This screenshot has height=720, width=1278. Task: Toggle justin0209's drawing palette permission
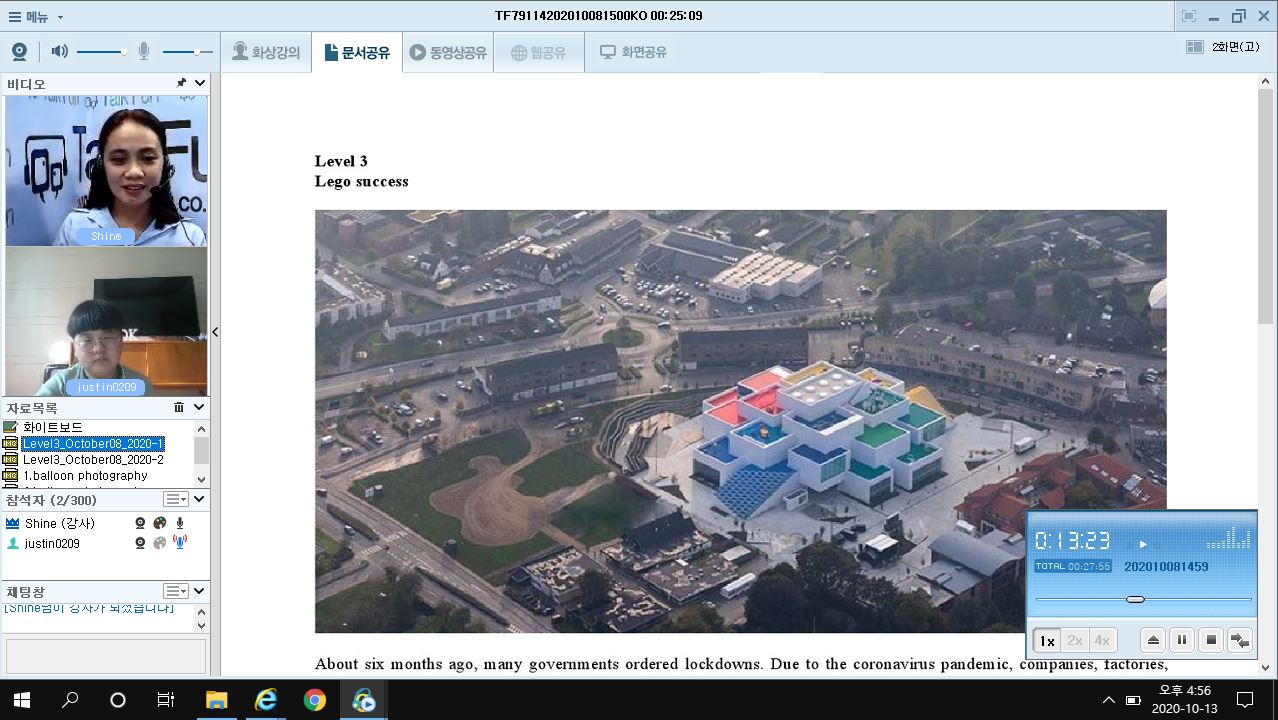coord(160,543)
